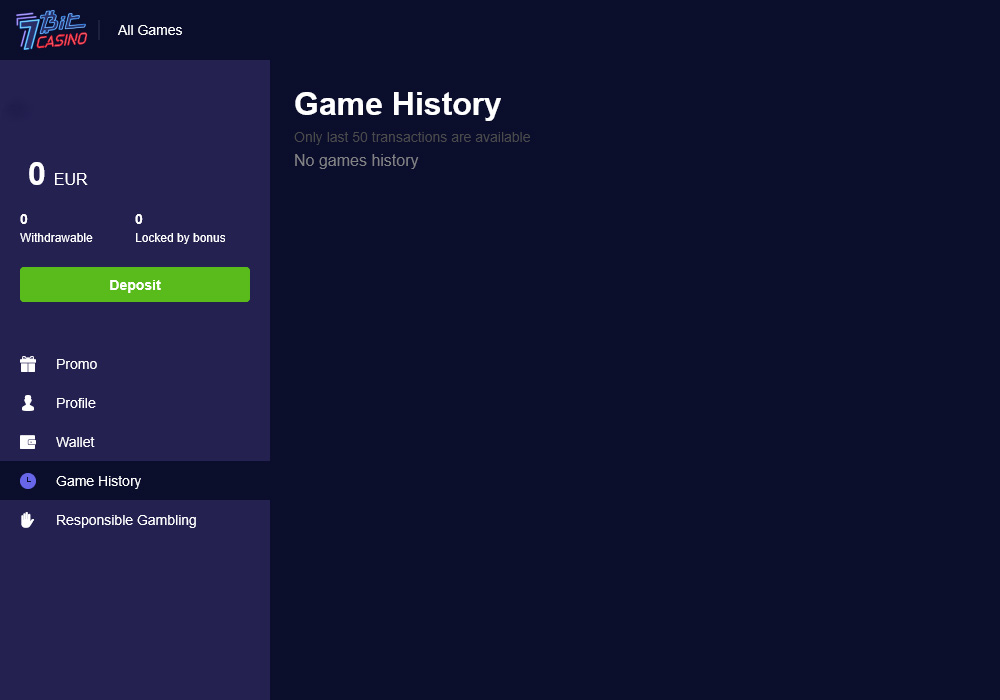This screenshot has height=700, width=1000.
Task: Click the EUR currency label
Action: 71,180
